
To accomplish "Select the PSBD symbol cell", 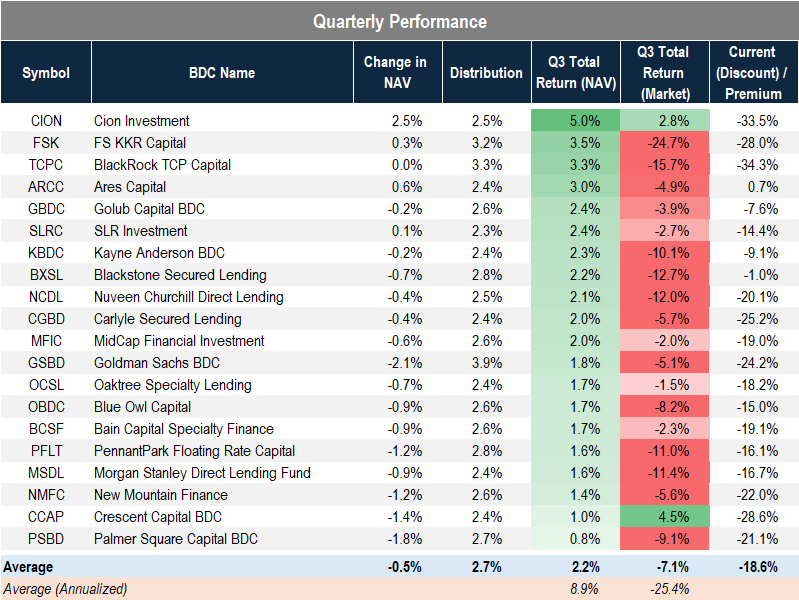I will tap(46, 539).
